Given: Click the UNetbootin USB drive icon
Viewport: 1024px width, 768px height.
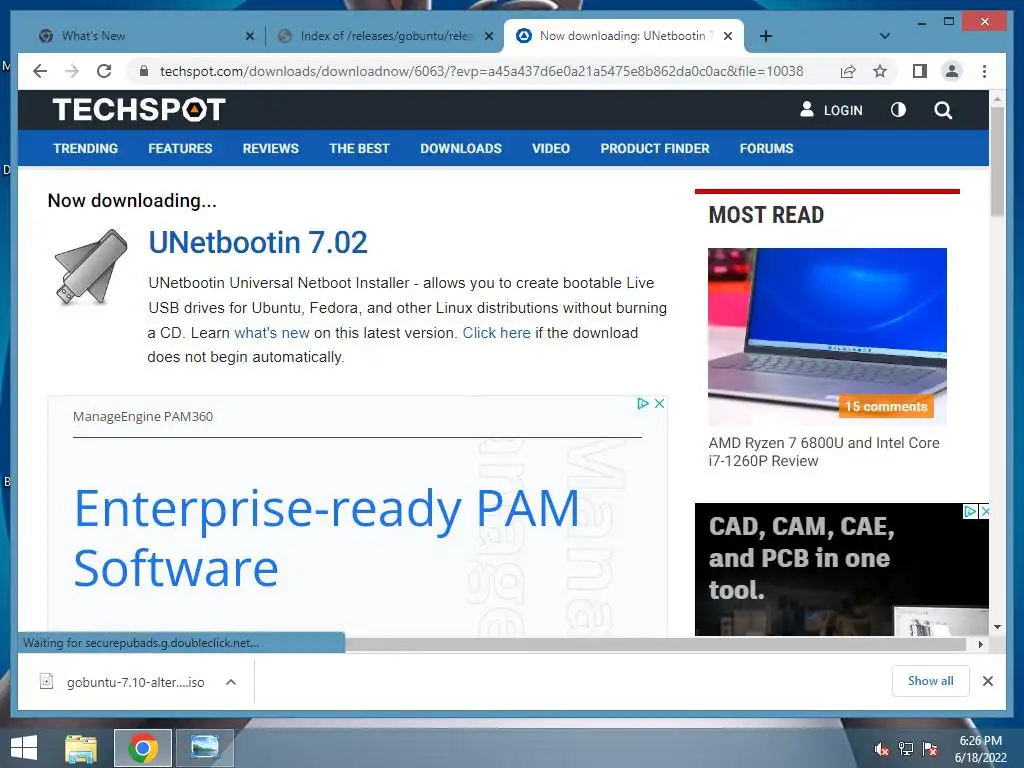Looking at the screenshot, I should (x=91, y=266).
